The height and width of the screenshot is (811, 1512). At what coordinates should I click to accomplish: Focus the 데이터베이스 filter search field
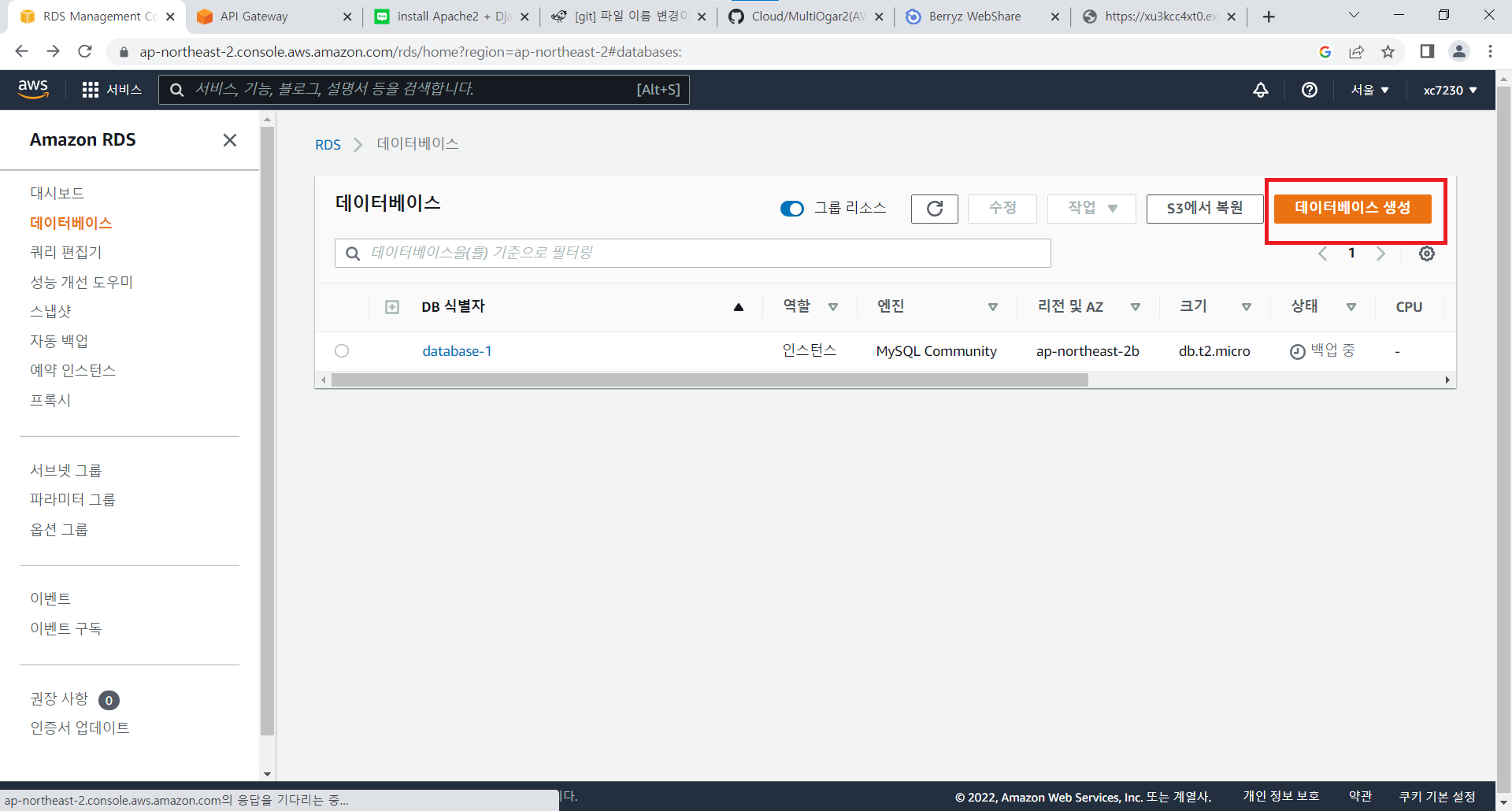[x=693, y=253]
